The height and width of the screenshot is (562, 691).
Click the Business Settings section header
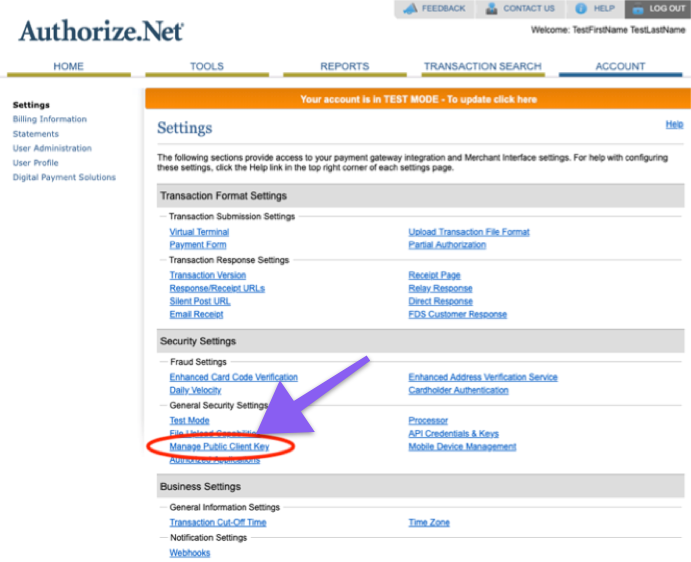click(420, 487)
